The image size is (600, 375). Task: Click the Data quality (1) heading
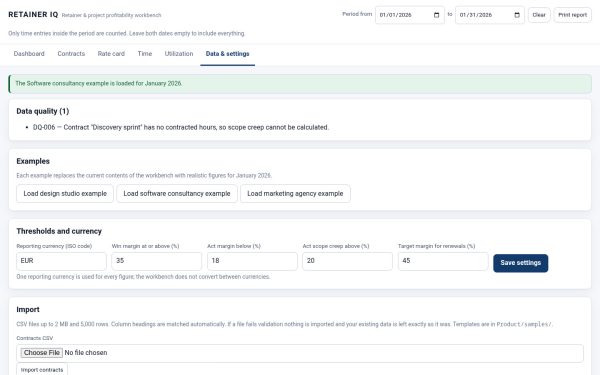point(42,111)
